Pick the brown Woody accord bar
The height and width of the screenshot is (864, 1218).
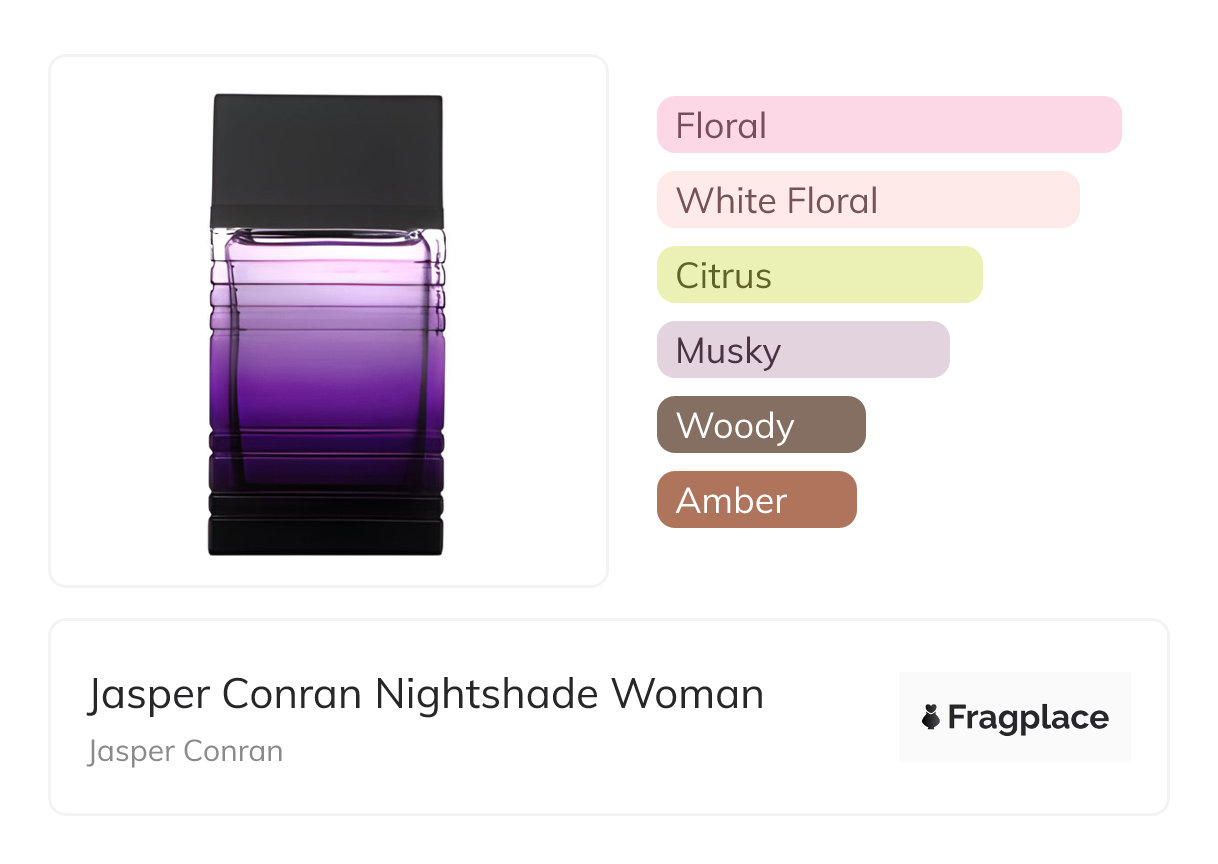click(x=760, y=425)
